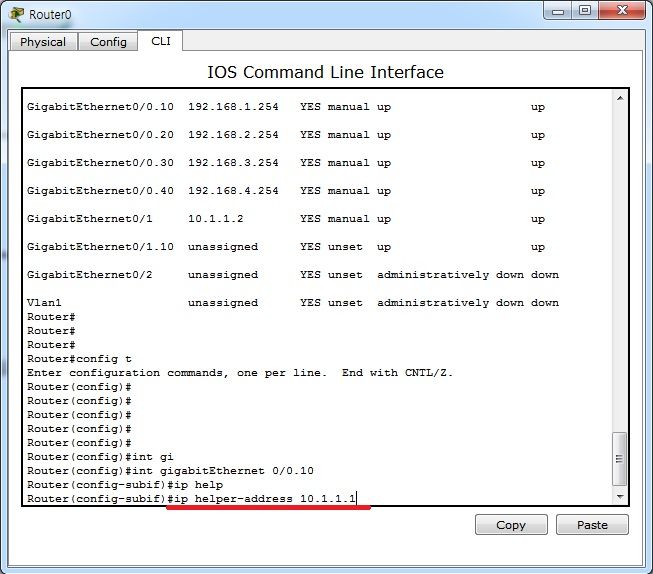The width and height of the screenshot is (653, 574).
Task: Select the CLI tab
Action: click(x=161, y=41)
